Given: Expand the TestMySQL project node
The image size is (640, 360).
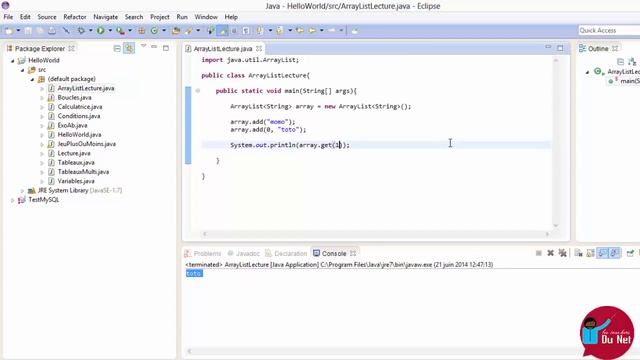Looking at the screenshot, I should 13,200.
